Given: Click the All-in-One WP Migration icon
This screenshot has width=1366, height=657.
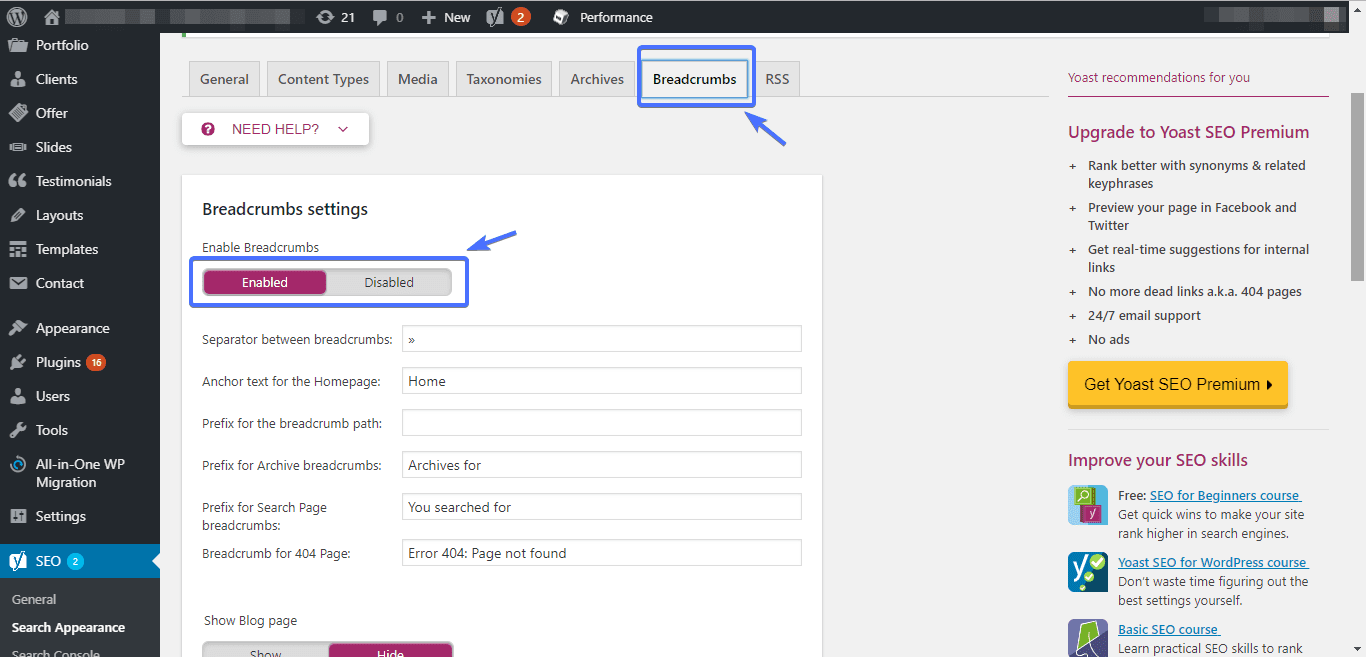Looking at the screenshot, I should 17,464.
